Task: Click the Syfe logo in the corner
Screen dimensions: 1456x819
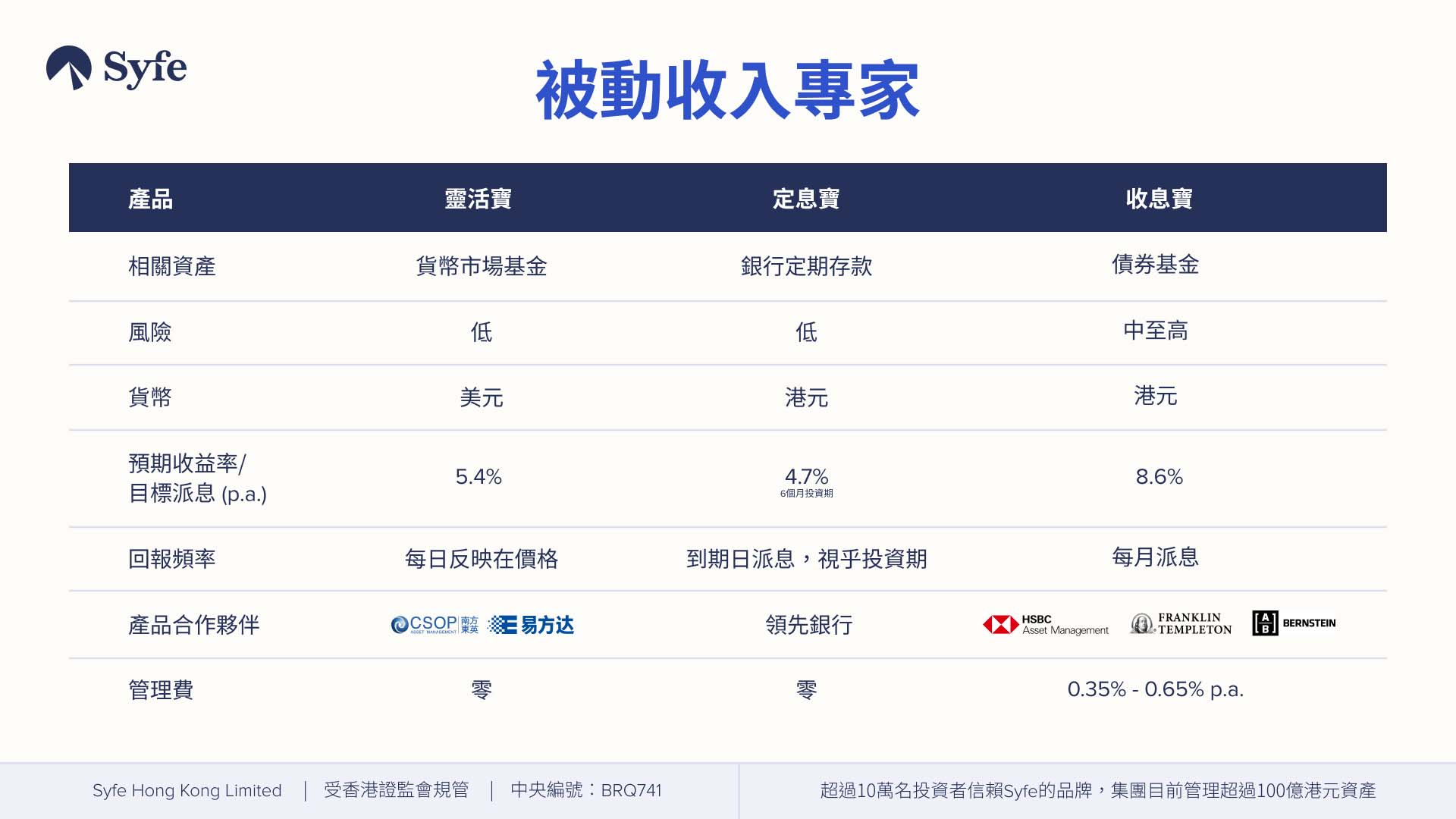Action: (x=116, y=68)
